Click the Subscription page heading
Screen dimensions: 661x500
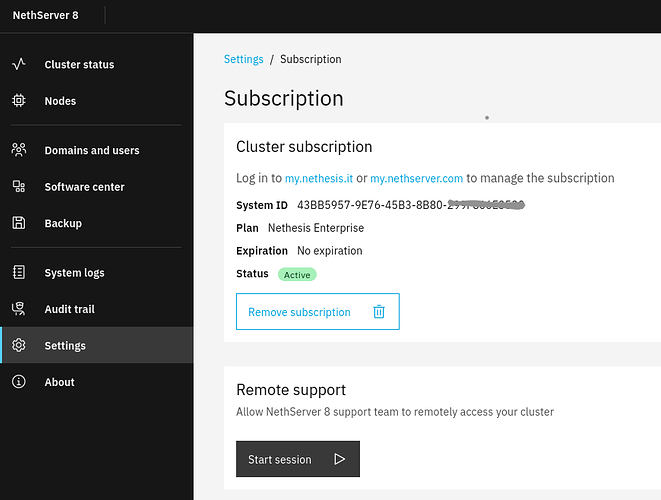(x=284, y=99)
